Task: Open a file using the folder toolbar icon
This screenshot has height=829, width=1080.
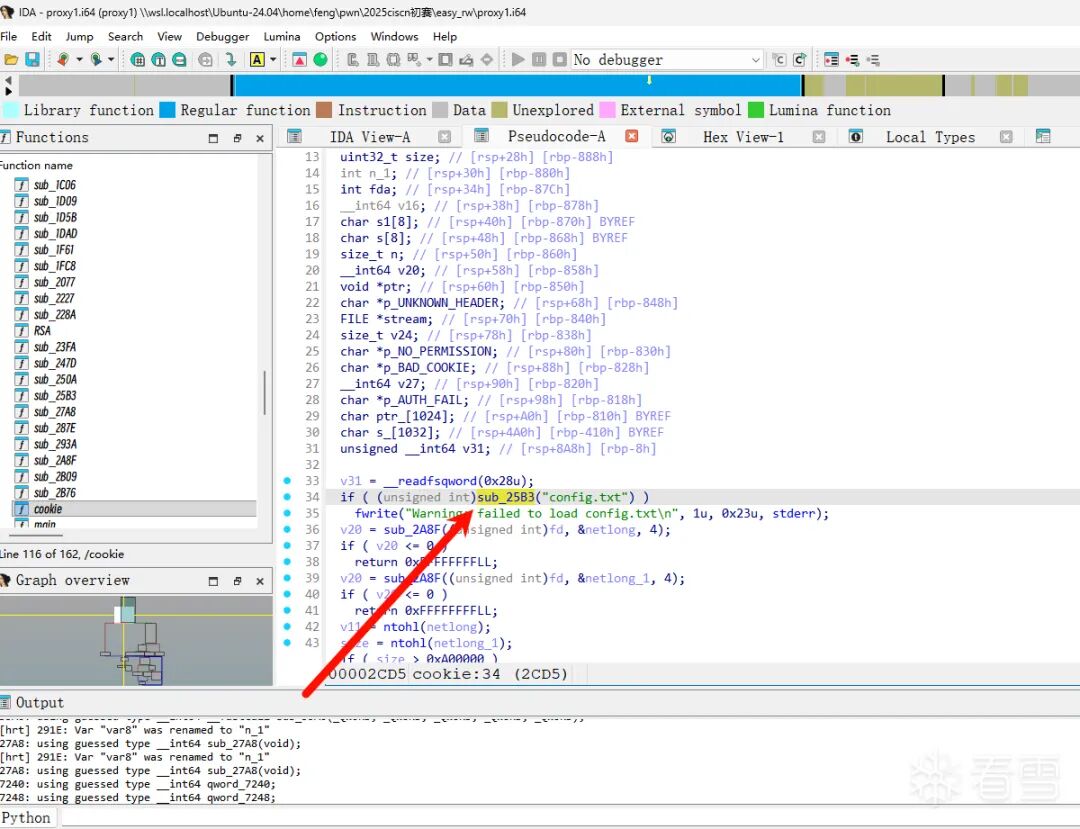Action: [x=14, y=59]
